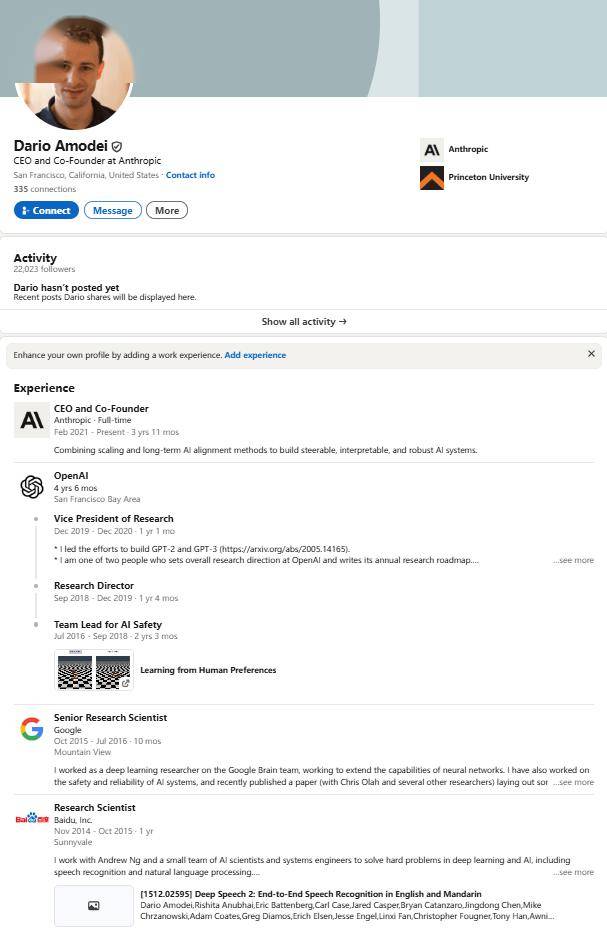Open Princeton University logo icon
Image resolution: width=607 pixels, height=929 pixels.
432,178
